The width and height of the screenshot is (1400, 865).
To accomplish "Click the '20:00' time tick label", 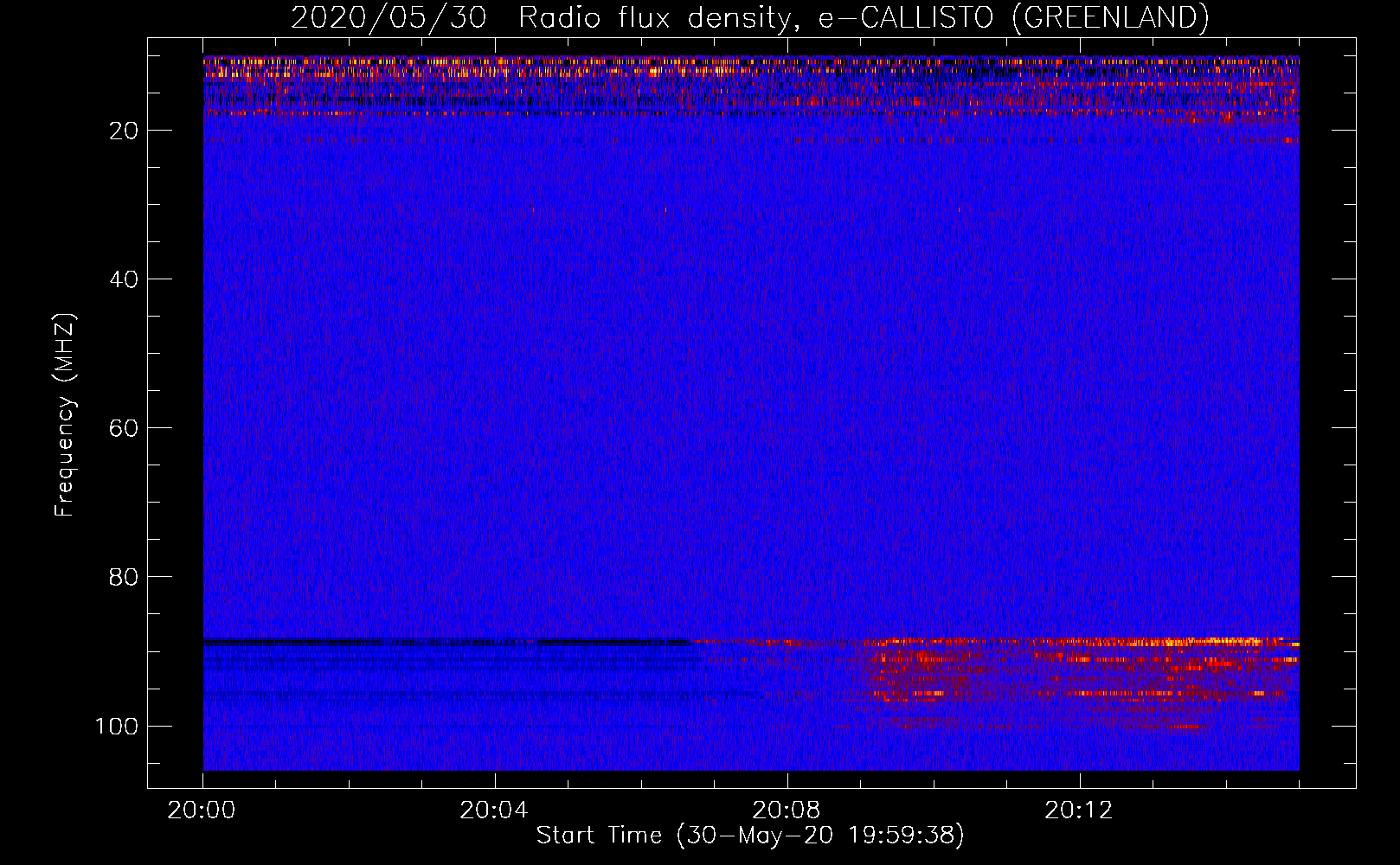I will tap(202, 811).
